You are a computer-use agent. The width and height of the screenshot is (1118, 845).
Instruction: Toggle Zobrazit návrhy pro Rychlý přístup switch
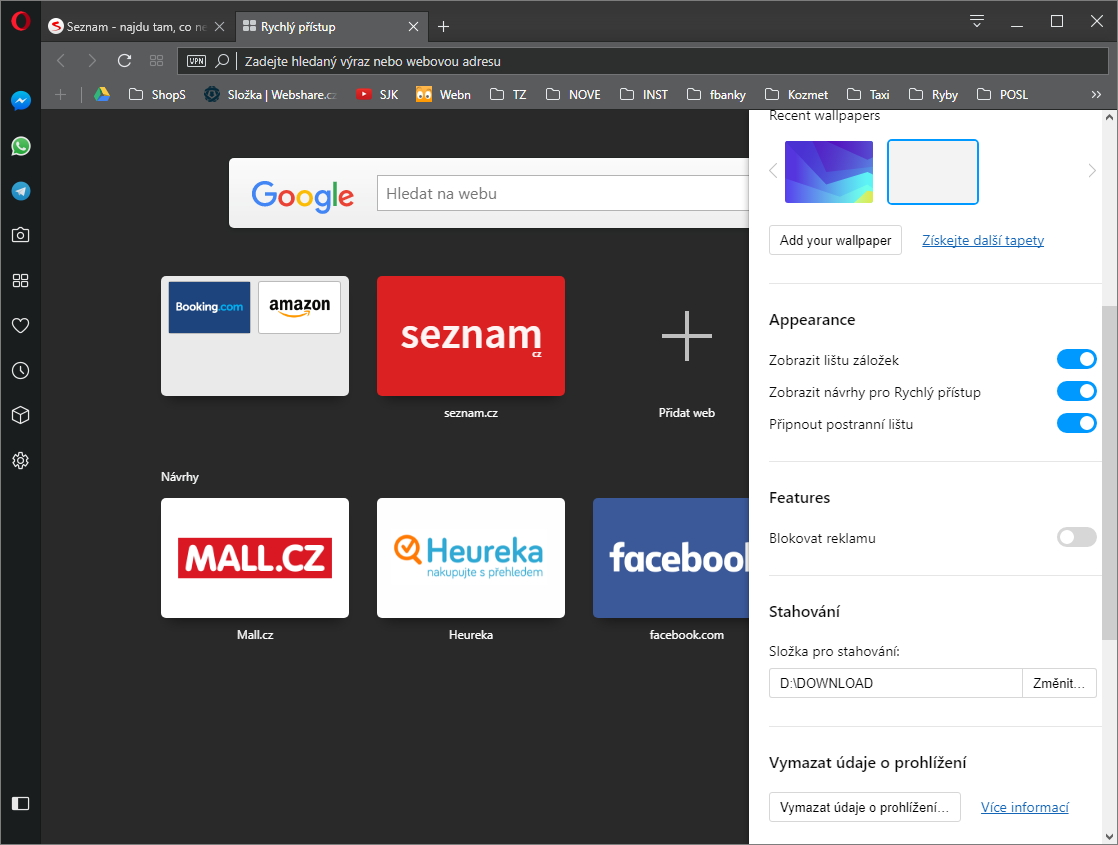(1077, 391)
